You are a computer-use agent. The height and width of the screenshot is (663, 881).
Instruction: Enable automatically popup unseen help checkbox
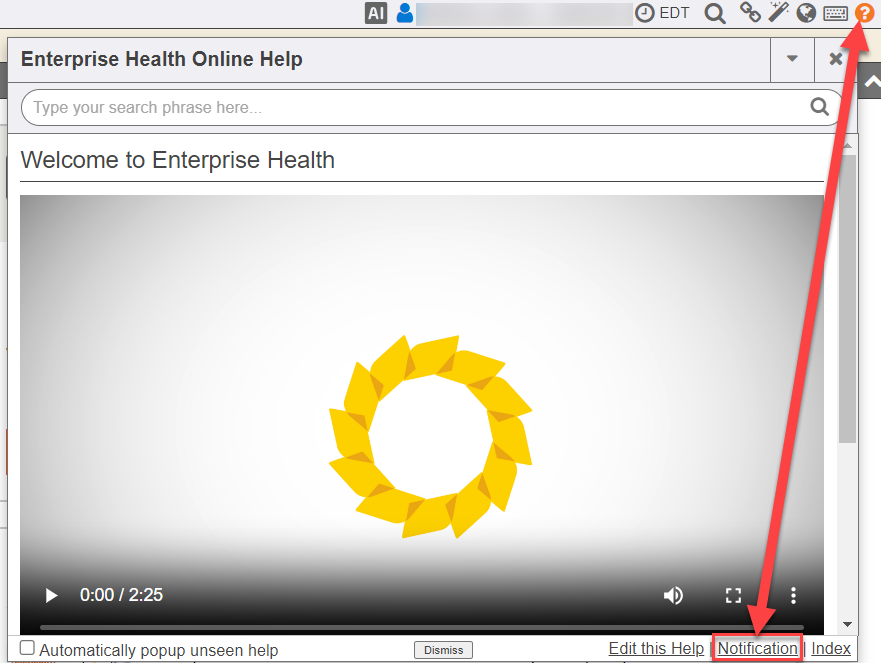pos(28,649)
